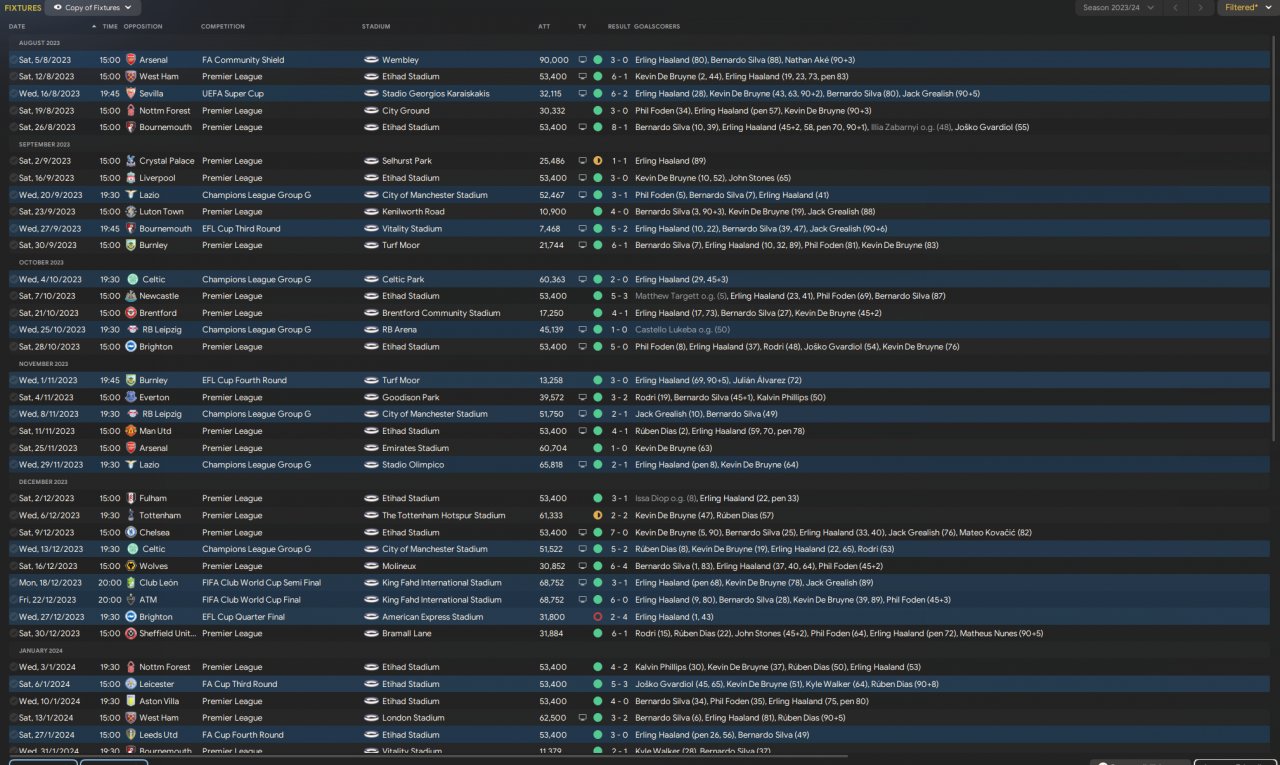
Task: Click the Castello Lukeba o.g. (50) goalscorer text
Action: tap(682, 330)
